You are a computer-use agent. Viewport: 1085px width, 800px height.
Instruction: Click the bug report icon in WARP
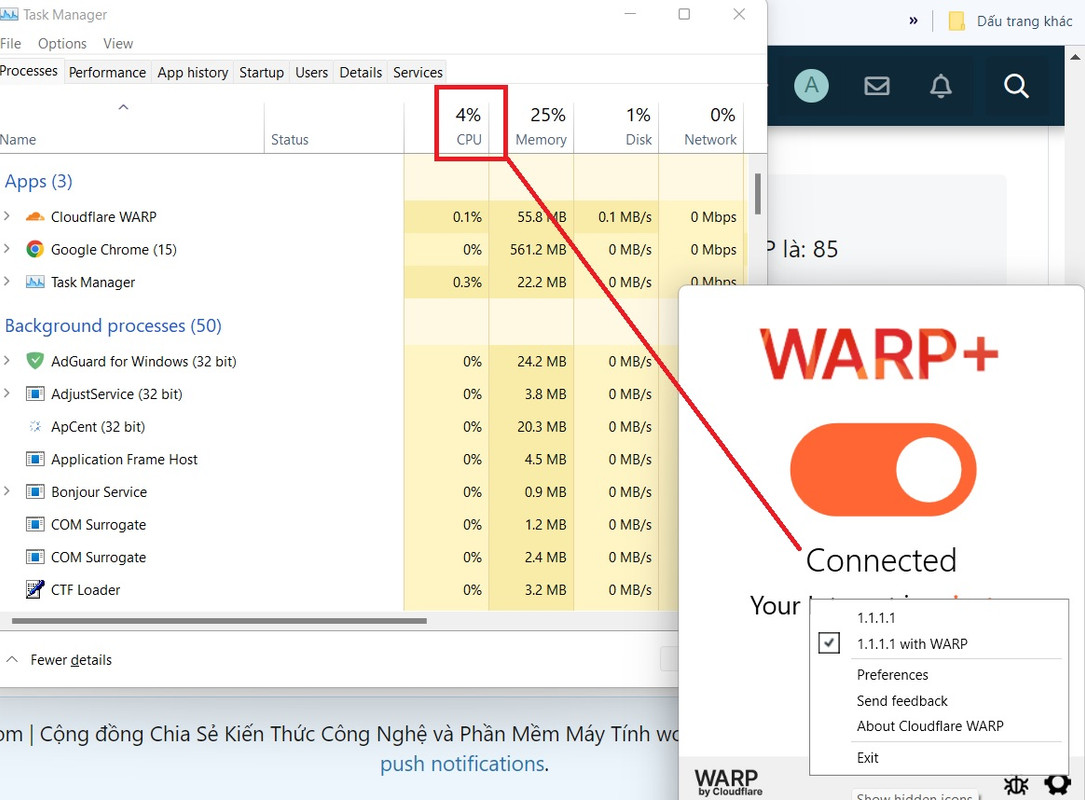[x=1016, y=785]
